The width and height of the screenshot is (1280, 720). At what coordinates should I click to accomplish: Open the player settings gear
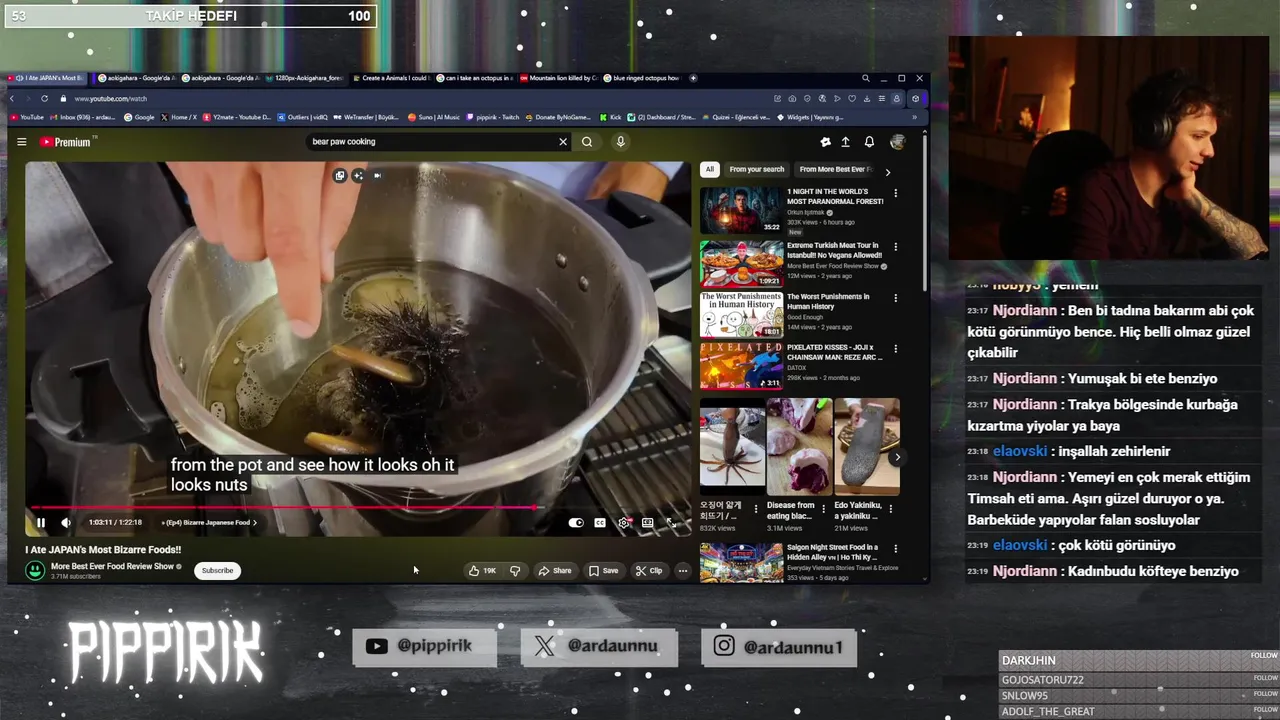coord(624,522)
